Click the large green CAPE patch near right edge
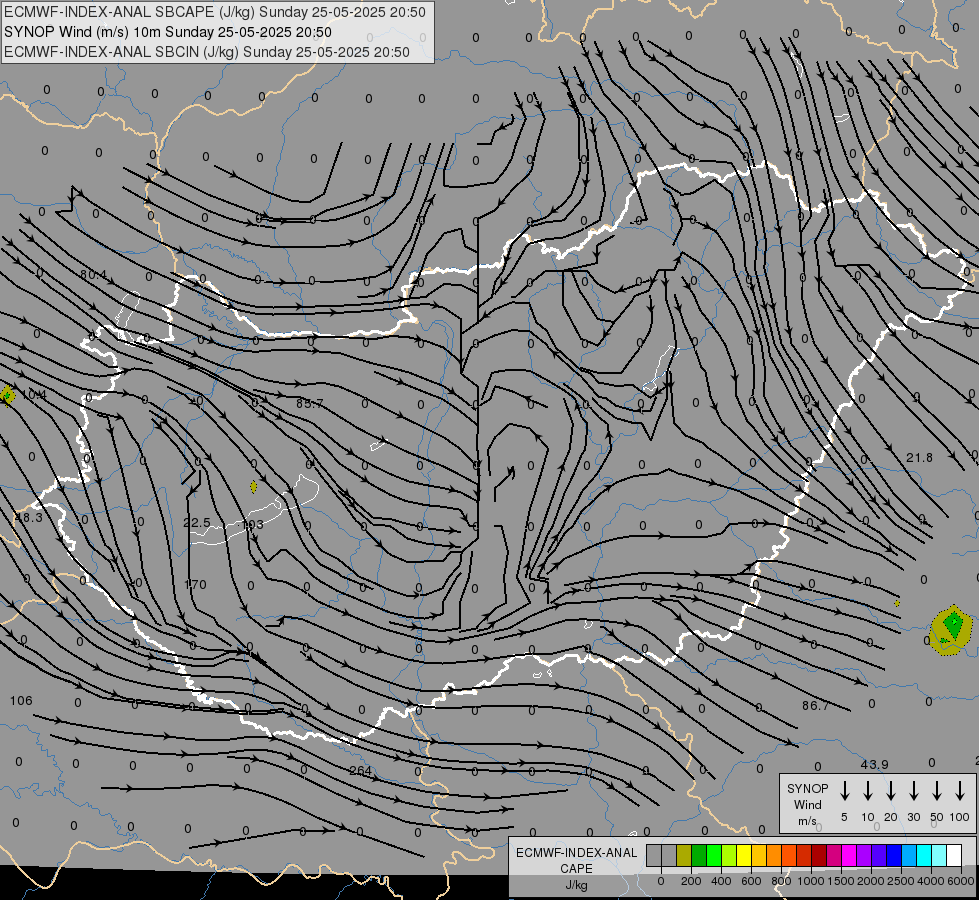 pos(952,630)
